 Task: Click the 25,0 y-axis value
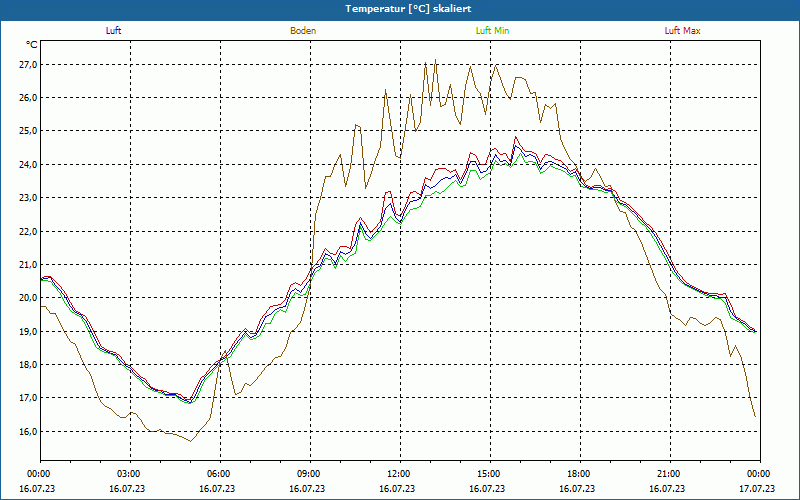click(x=28, y=131)
